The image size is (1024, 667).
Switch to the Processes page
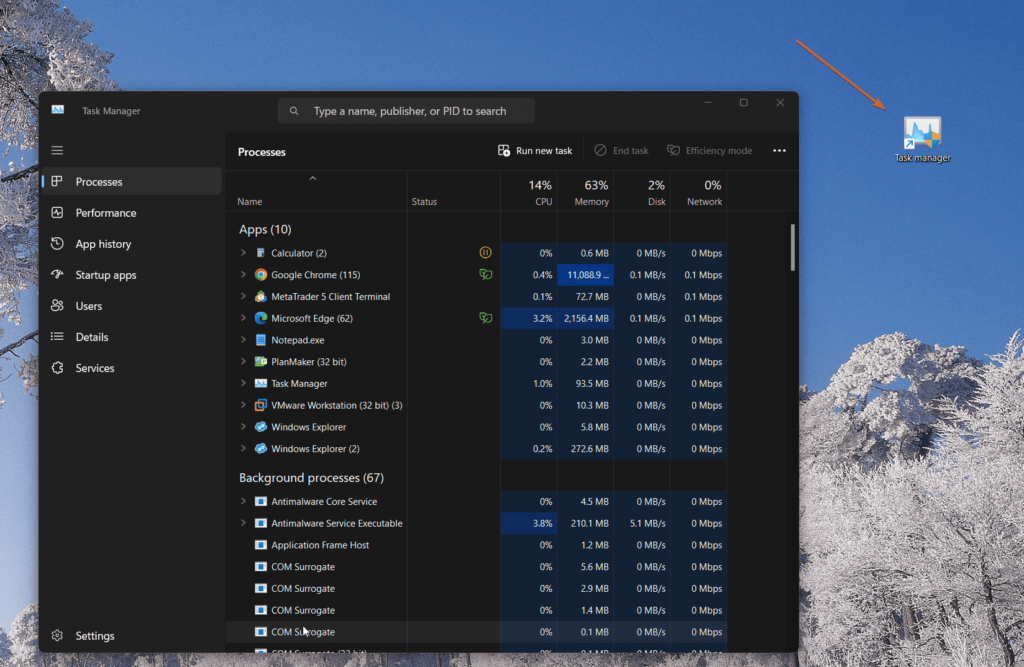click(133, 182)
